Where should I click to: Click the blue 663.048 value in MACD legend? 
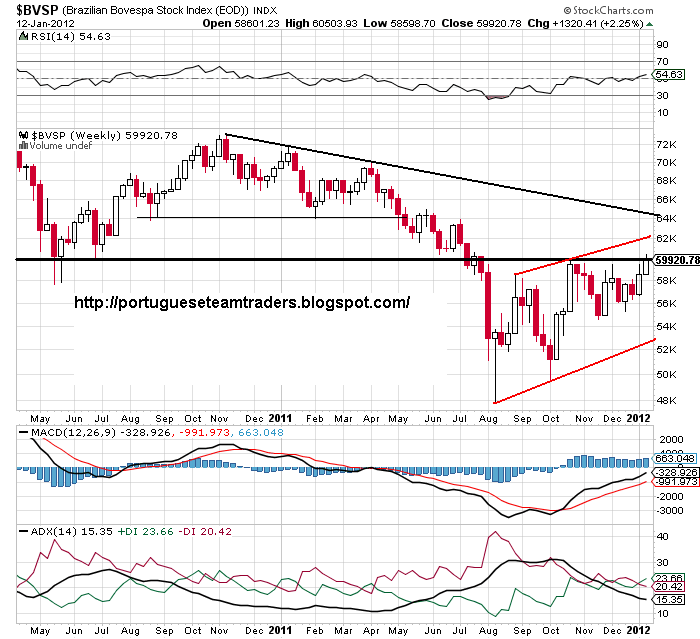(x=261, y=432)
